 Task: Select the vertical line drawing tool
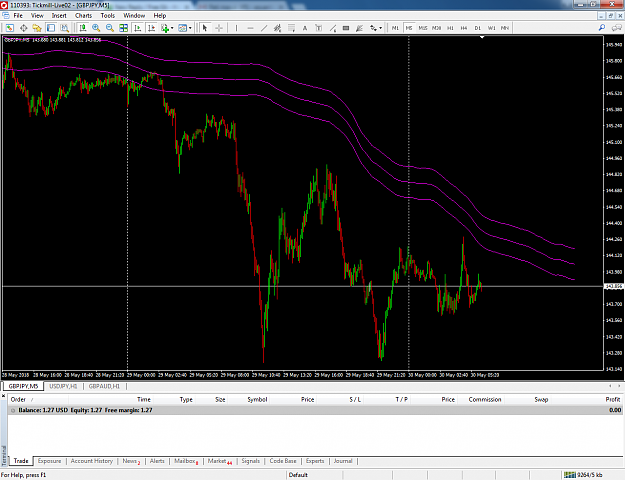(236, 28)
